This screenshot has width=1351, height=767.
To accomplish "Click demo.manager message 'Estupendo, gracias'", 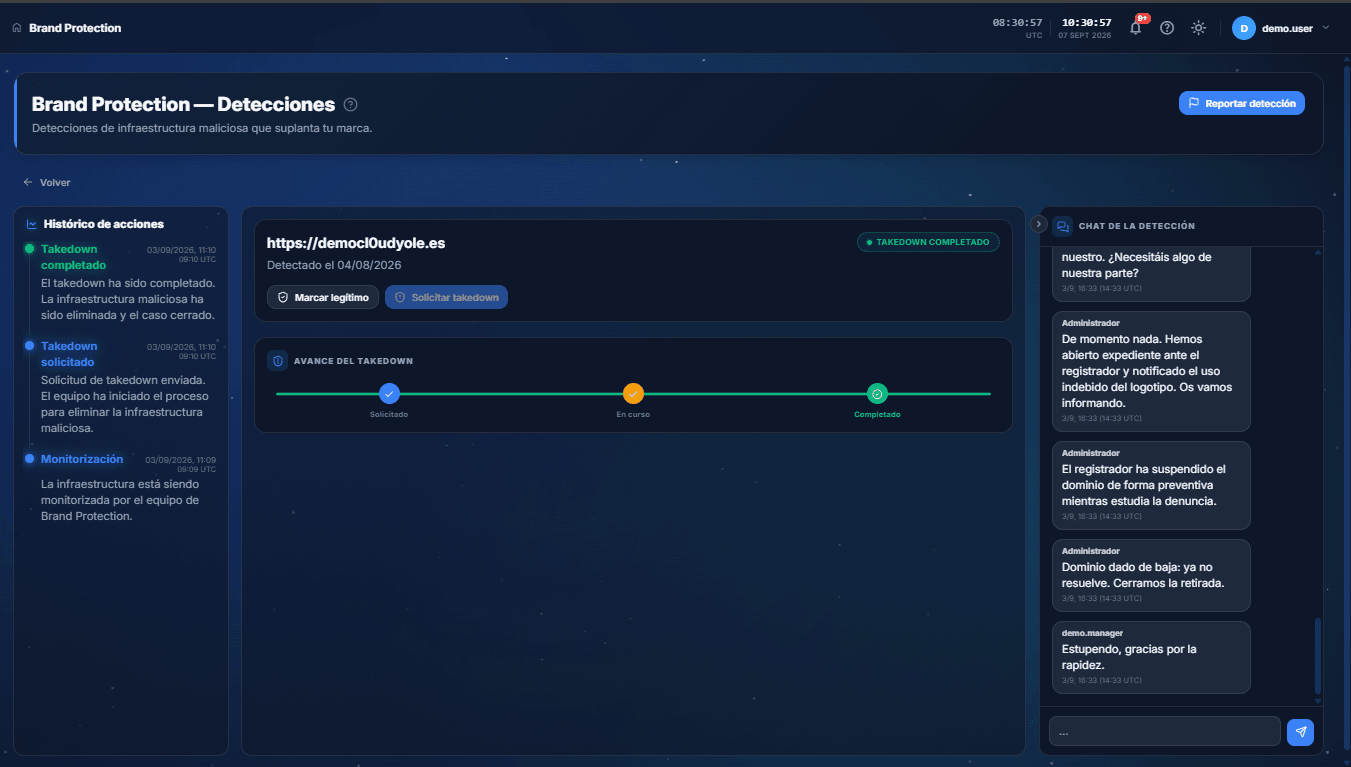I will click(x=1151, y=657).
